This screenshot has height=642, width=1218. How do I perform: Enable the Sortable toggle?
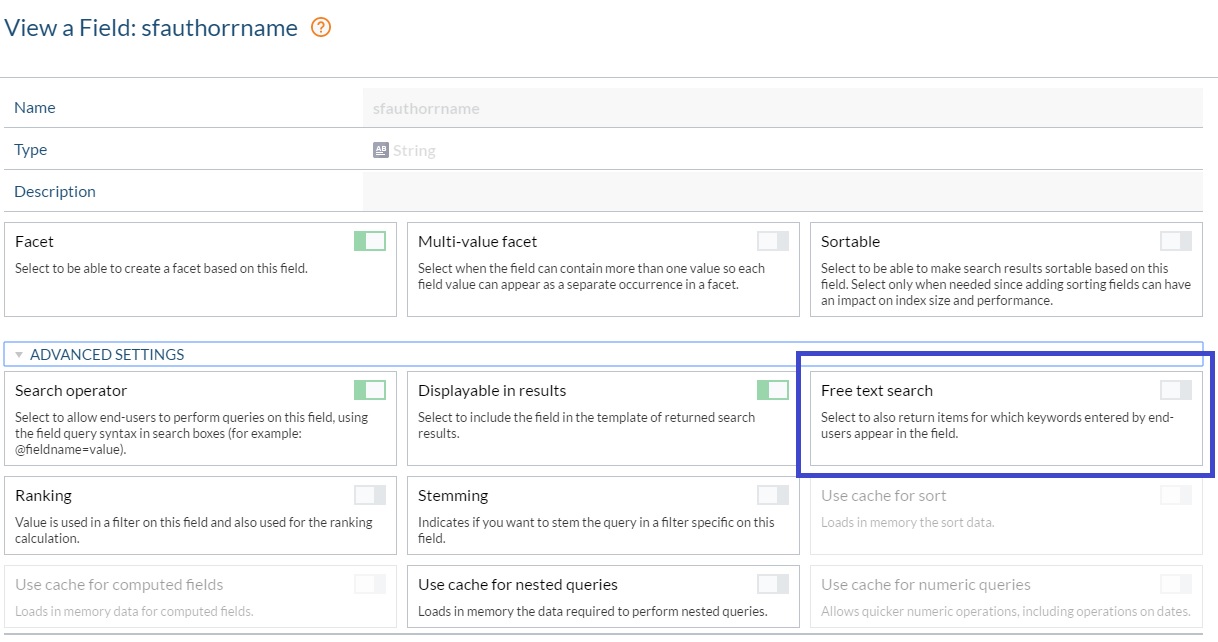point(1176,239)
